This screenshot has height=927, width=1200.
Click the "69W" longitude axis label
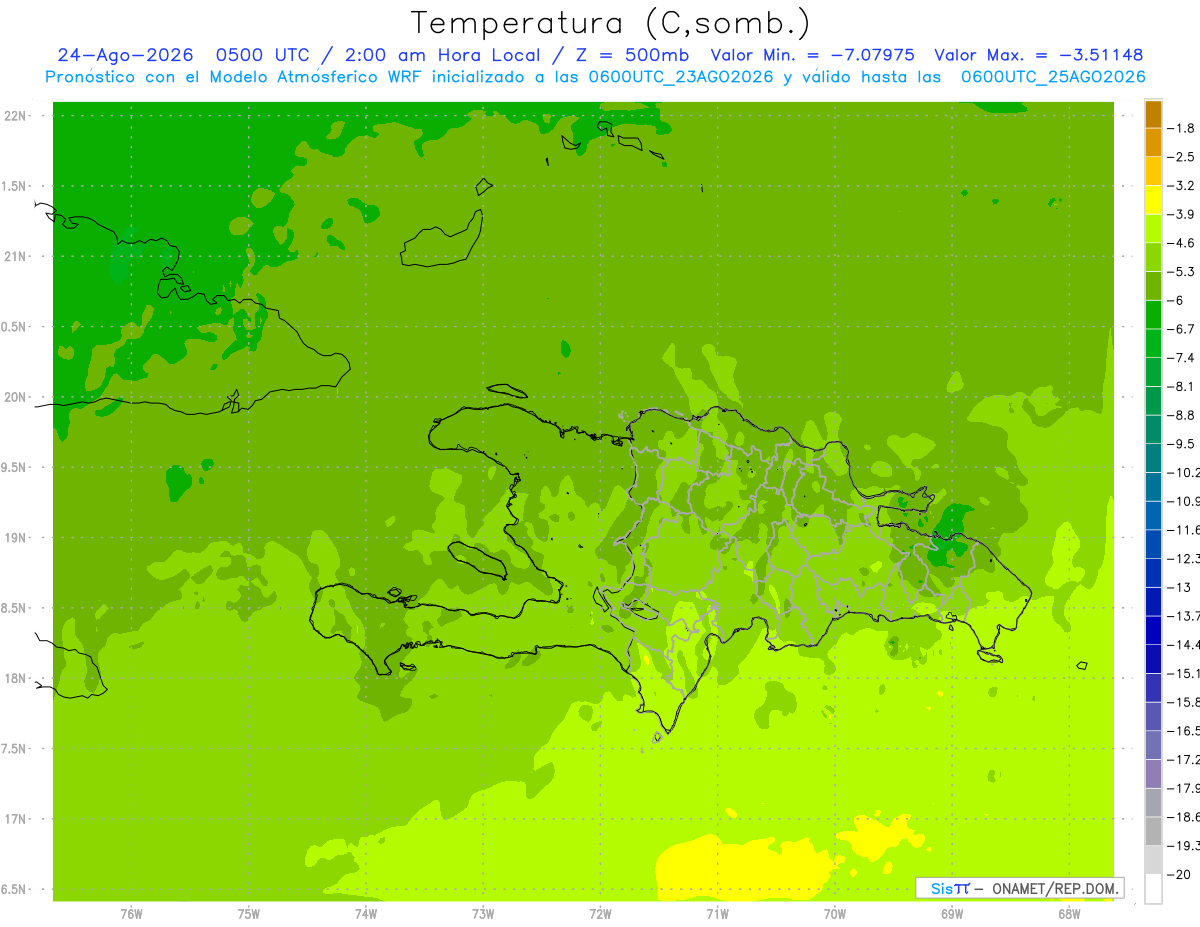[952, 914]
